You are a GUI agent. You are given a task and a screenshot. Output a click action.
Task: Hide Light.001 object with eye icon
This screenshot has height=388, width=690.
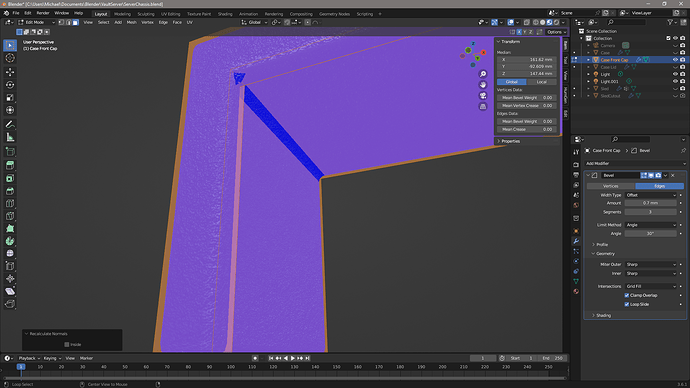675,81
